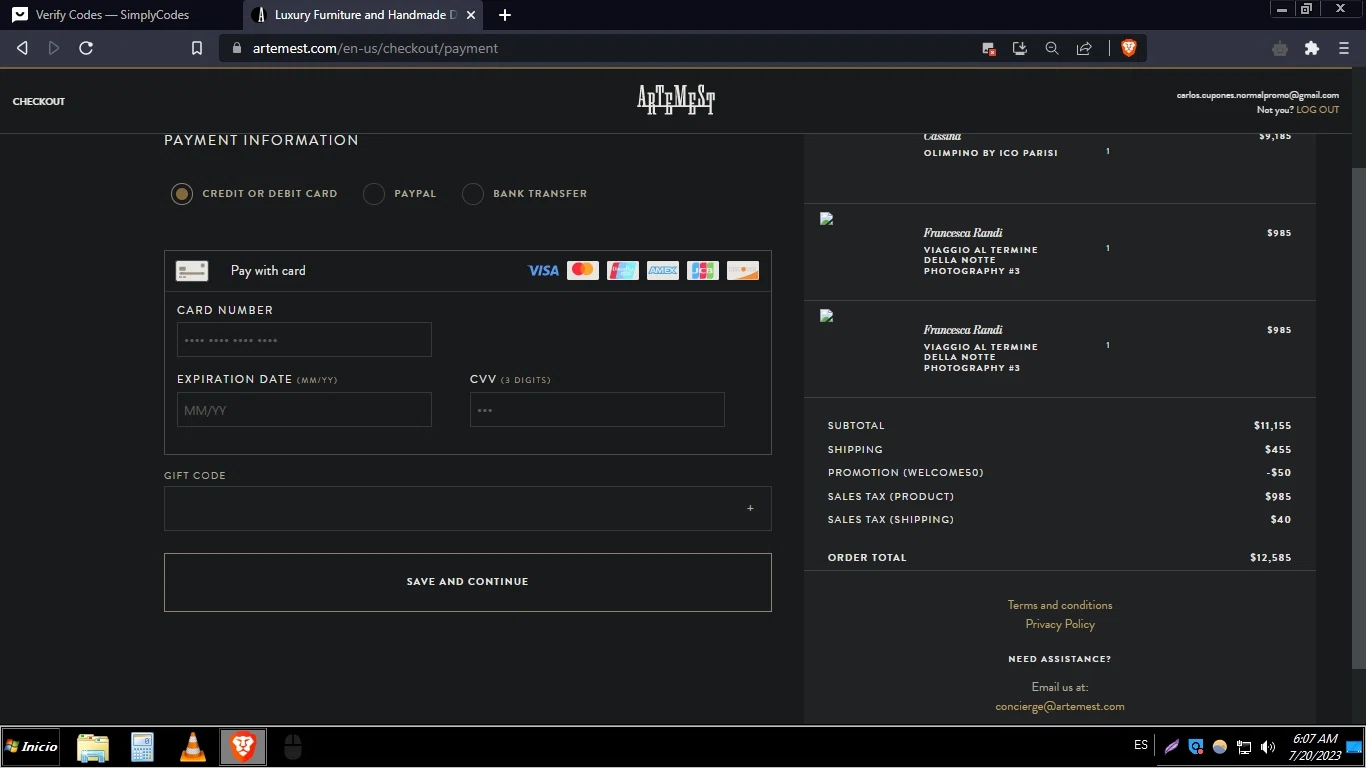1366x768 pixels.
Task: Switch to Verify Codes — SimplyCodes tab
Action: tap(112, 15)
